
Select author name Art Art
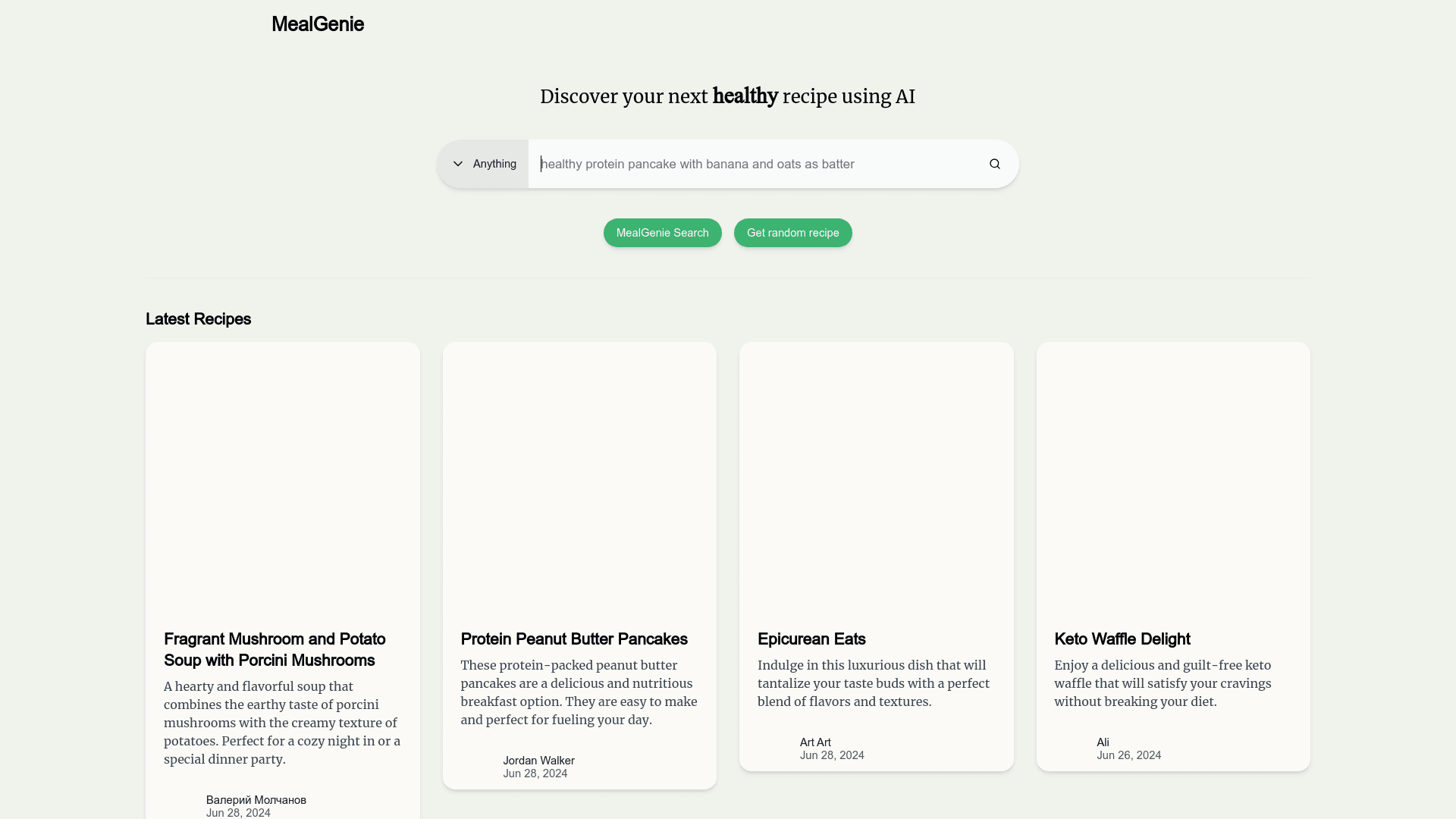(814, 742)
